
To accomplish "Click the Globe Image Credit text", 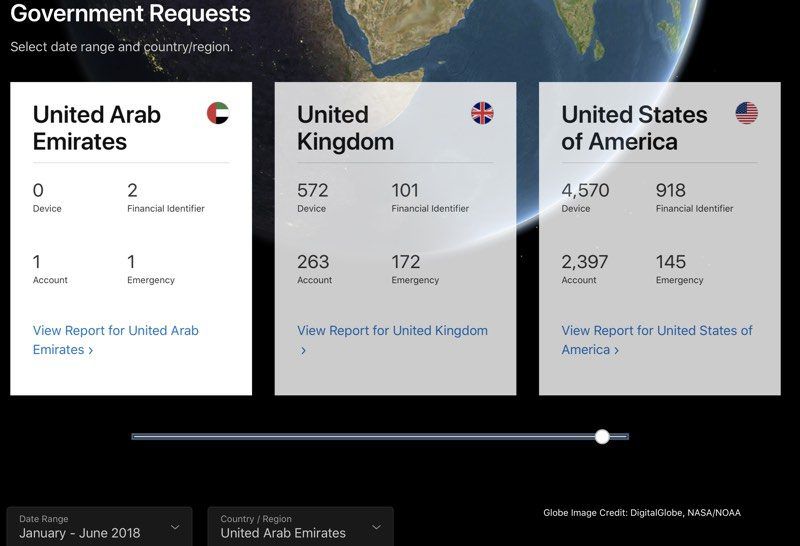I will click(x=642, y=513).
